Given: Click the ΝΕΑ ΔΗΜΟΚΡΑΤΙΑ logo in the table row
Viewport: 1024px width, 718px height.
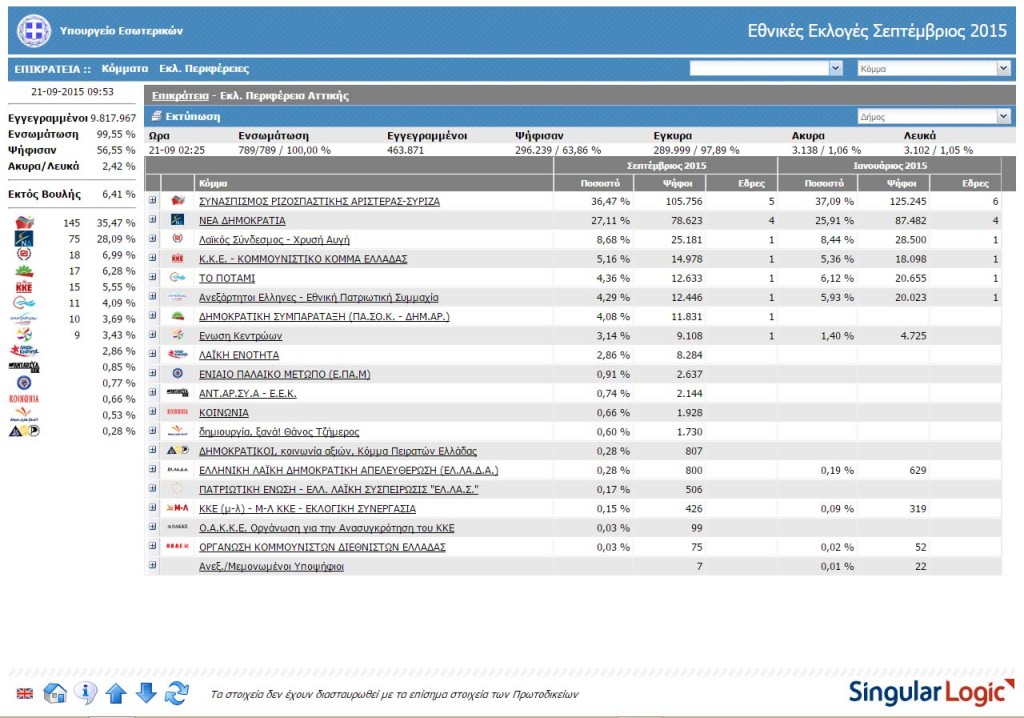Looking at the screenshot, I should coord(178,220).
